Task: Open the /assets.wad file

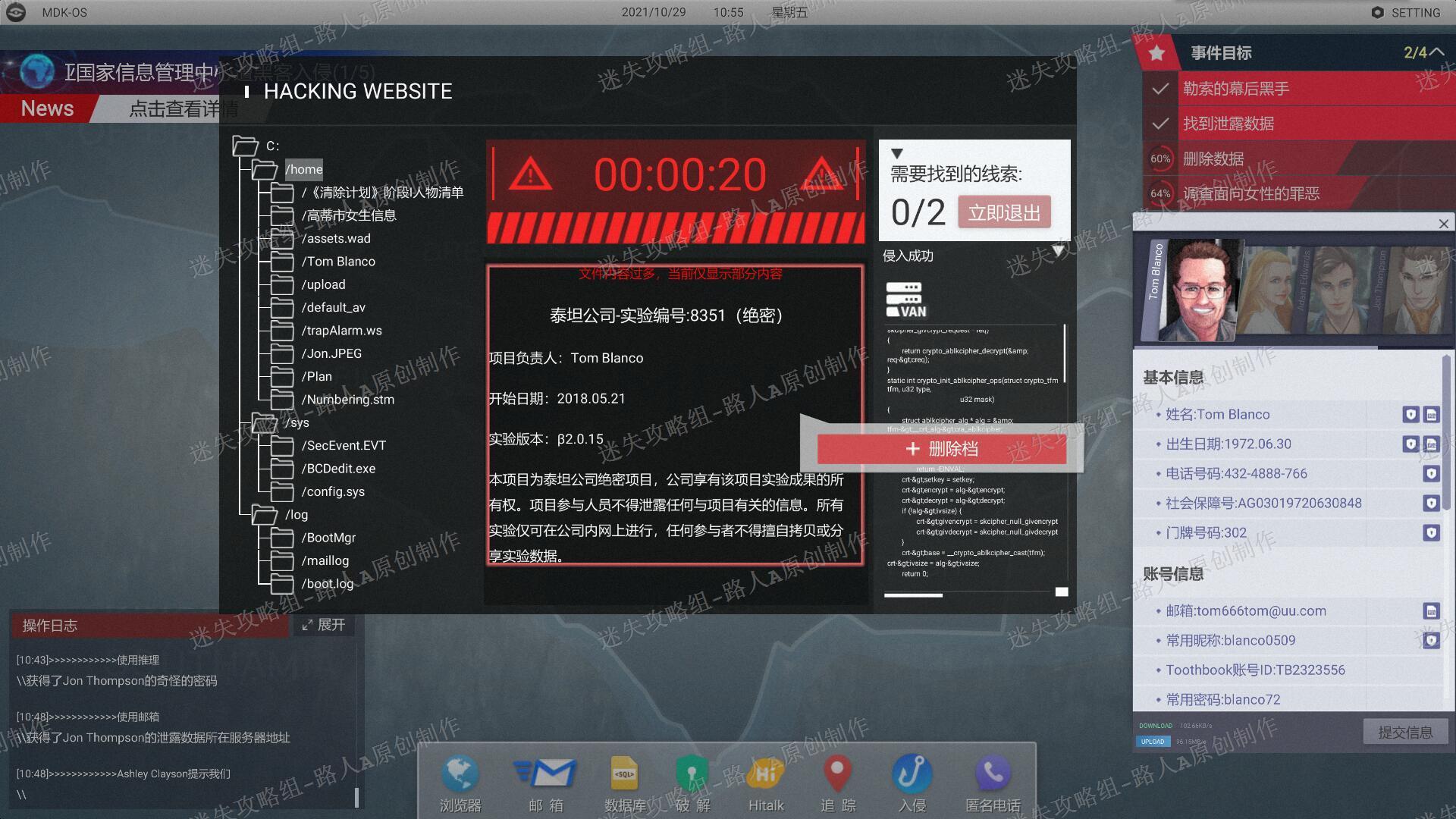Action: 336,239
